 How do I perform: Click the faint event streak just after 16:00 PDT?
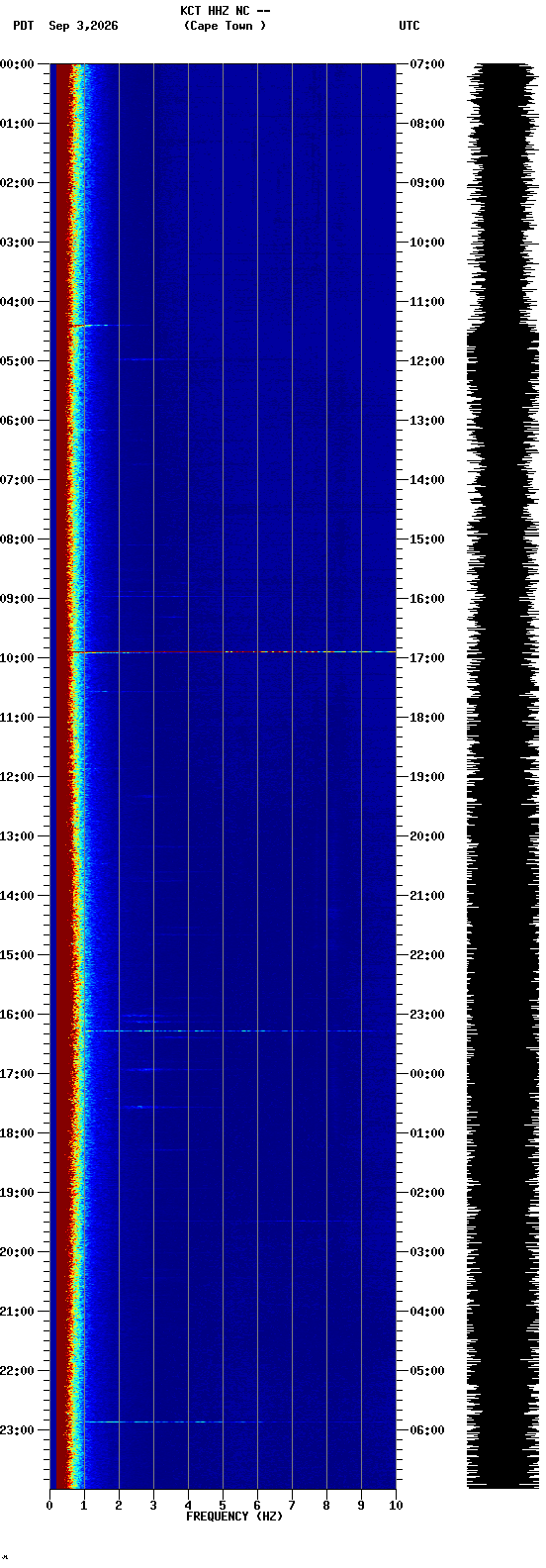227,1031
